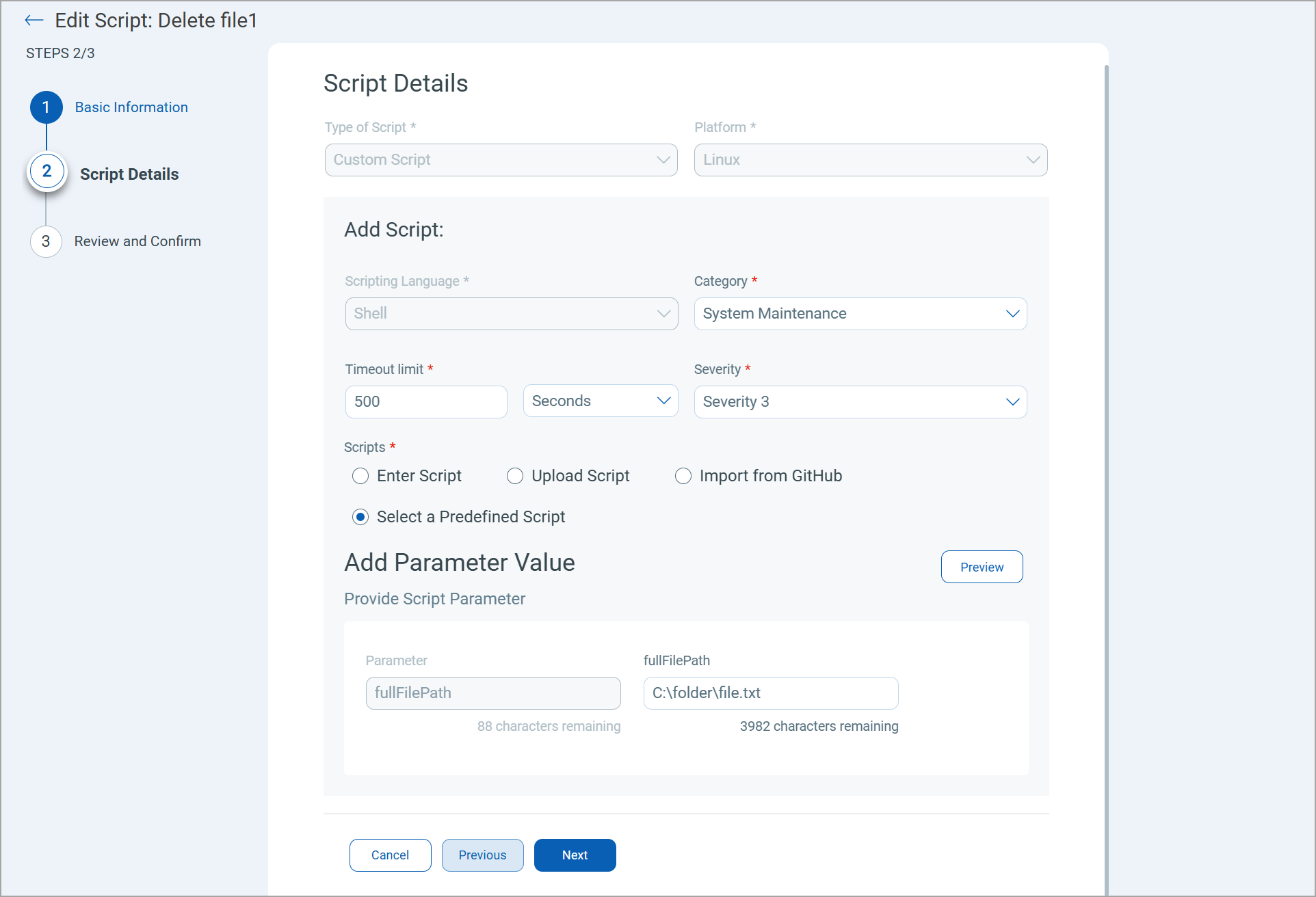Choose the Import from GitHub radio button
This screenshot has width=1316, height=897.
click(683, 476)
